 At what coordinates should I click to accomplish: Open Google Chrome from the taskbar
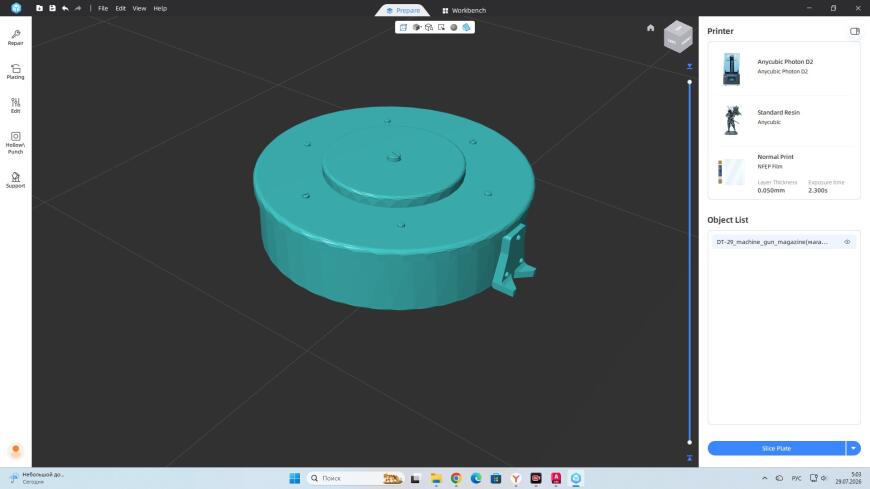[x=456, y=478]
